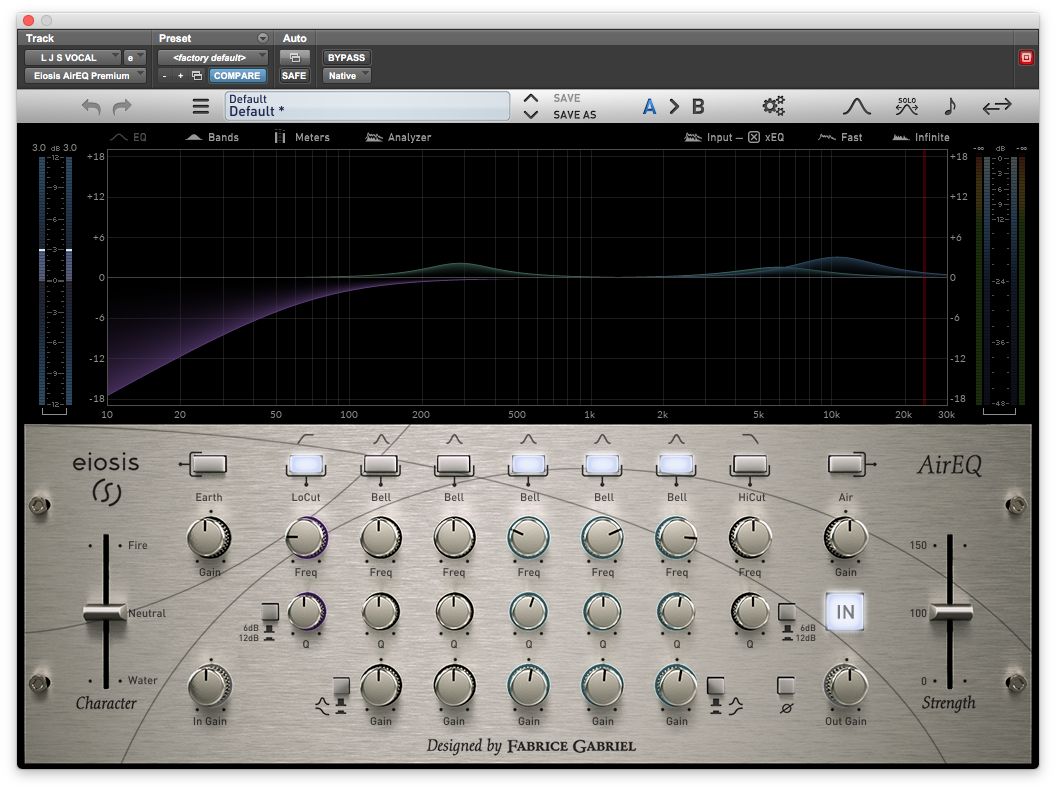Click the bell curve icon in toolbar

coord(857,106)
